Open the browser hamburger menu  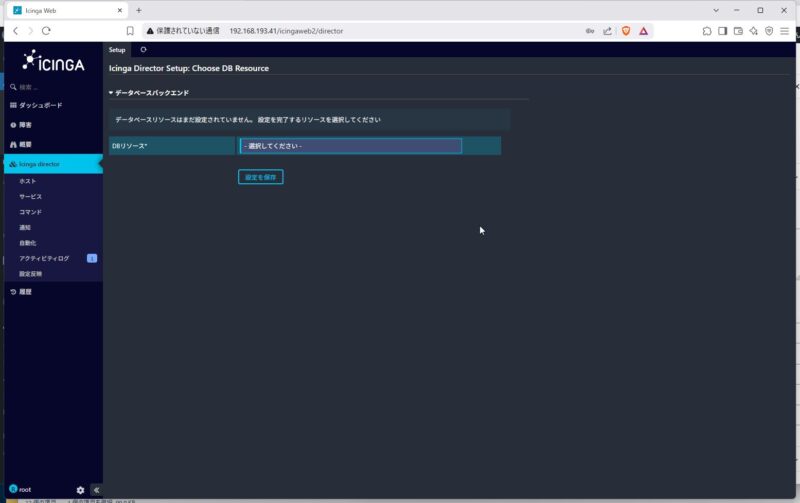pyautogui.click(x=785, y=31)
